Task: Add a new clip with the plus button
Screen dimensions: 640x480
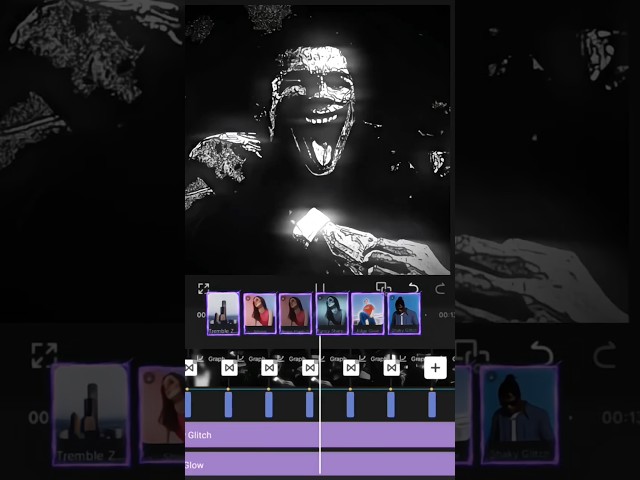Action: pyautogui.click(x=435, y=368)
